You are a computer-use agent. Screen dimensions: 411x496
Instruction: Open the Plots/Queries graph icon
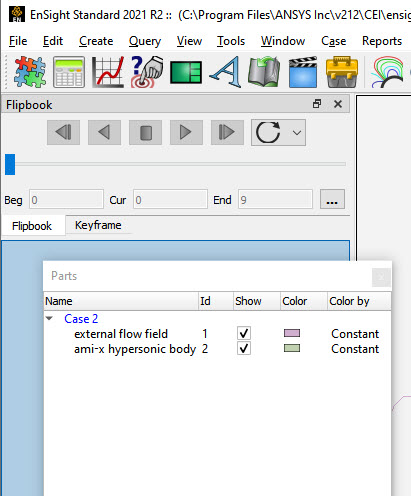[108, 72]
